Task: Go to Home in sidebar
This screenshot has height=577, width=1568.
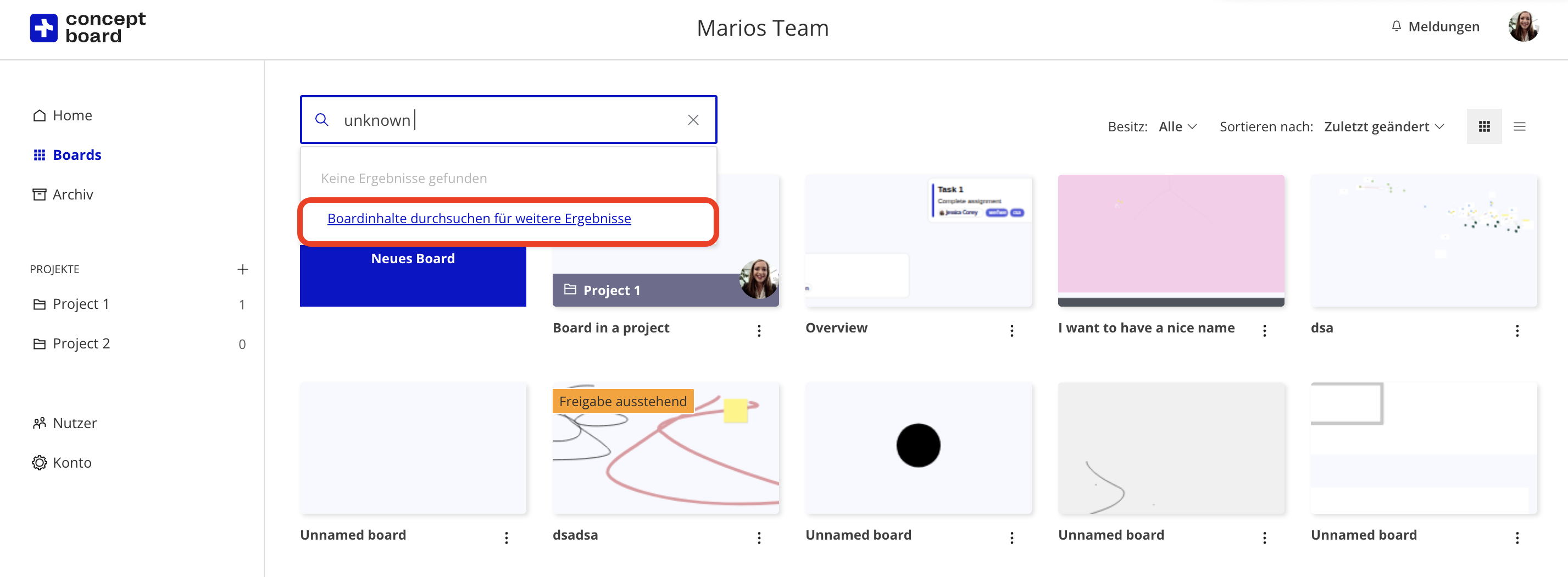Action: click(62, 115)
